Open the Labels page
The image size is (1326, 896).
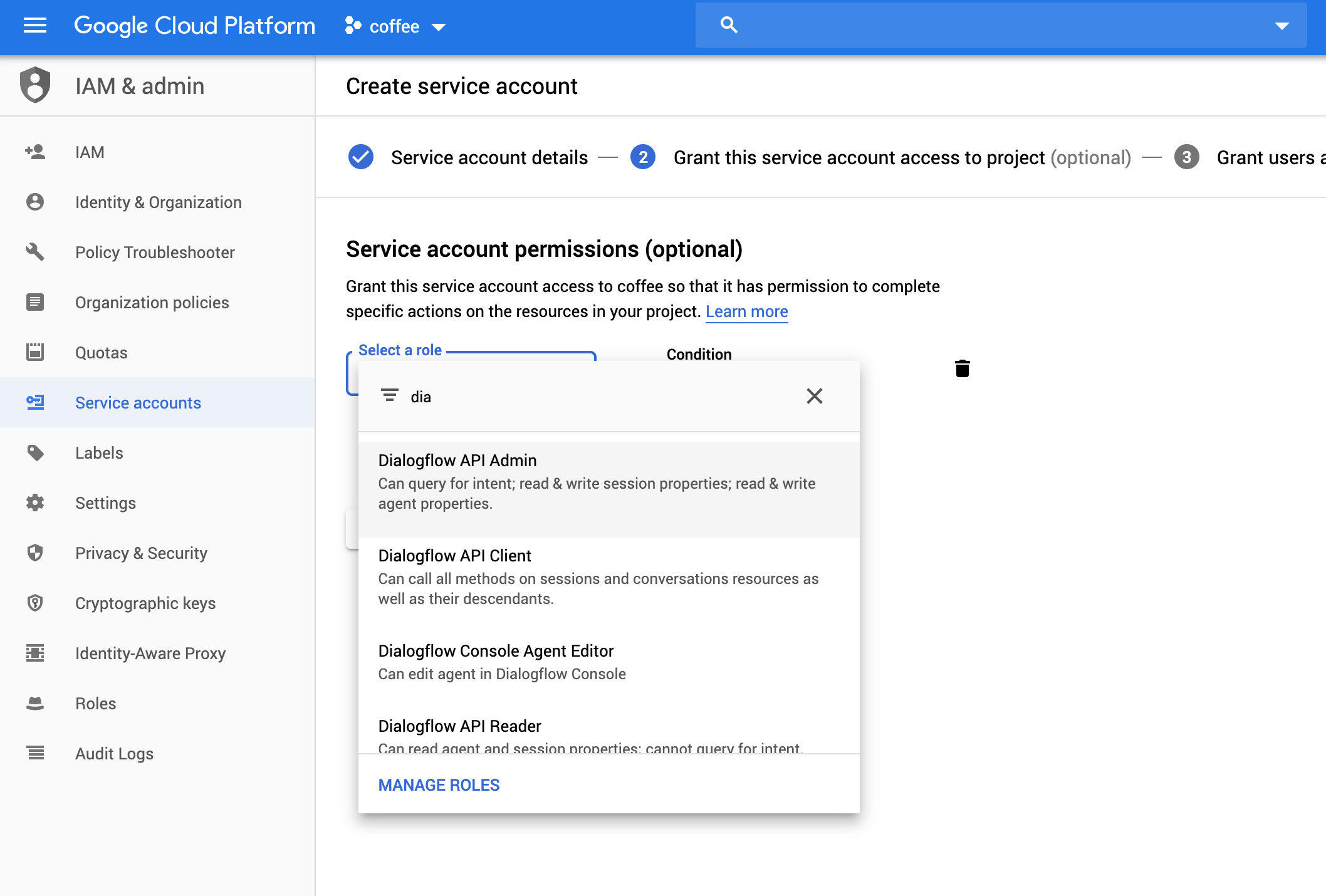click(157, 452)
